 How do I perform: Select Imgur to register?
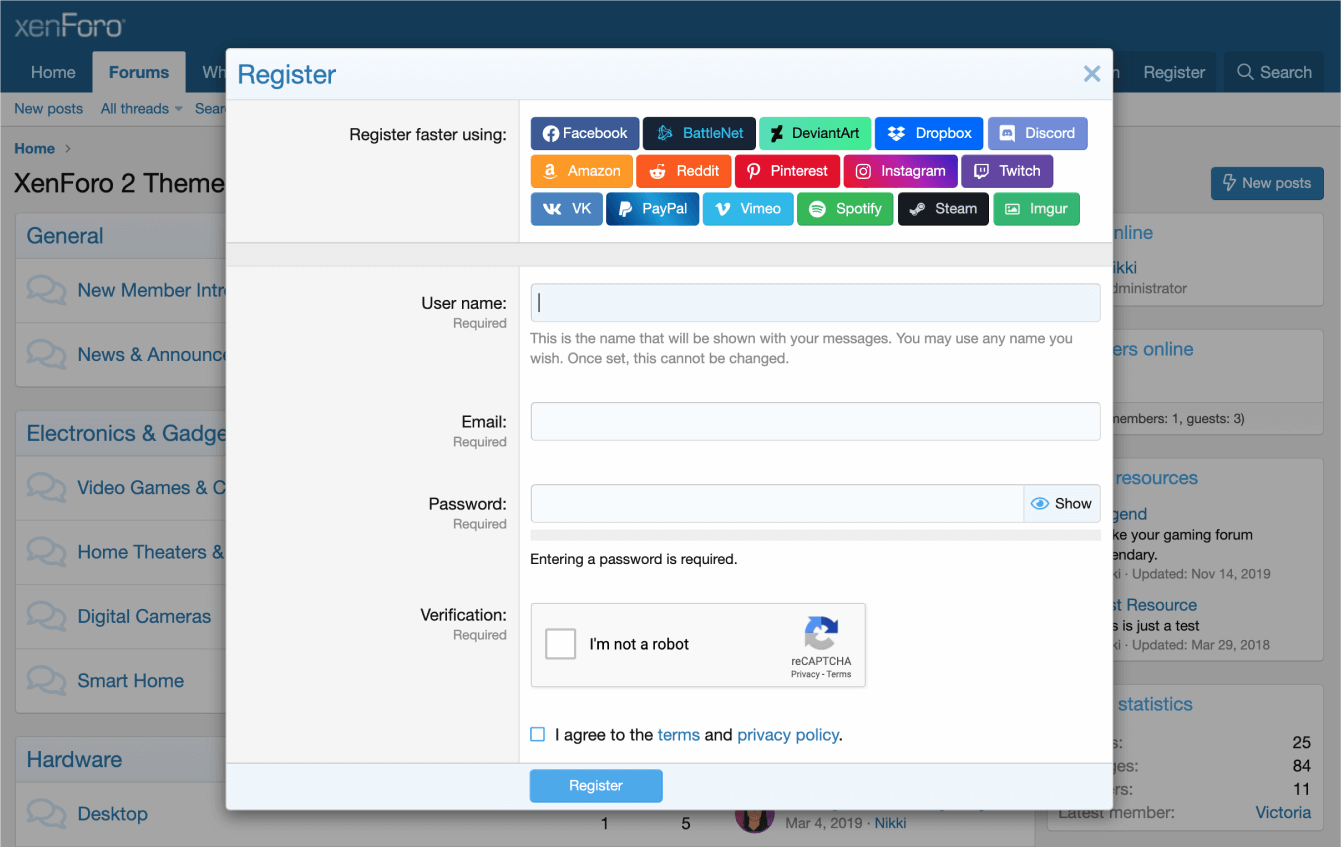pyautogui.click(x=1036, y=209)
